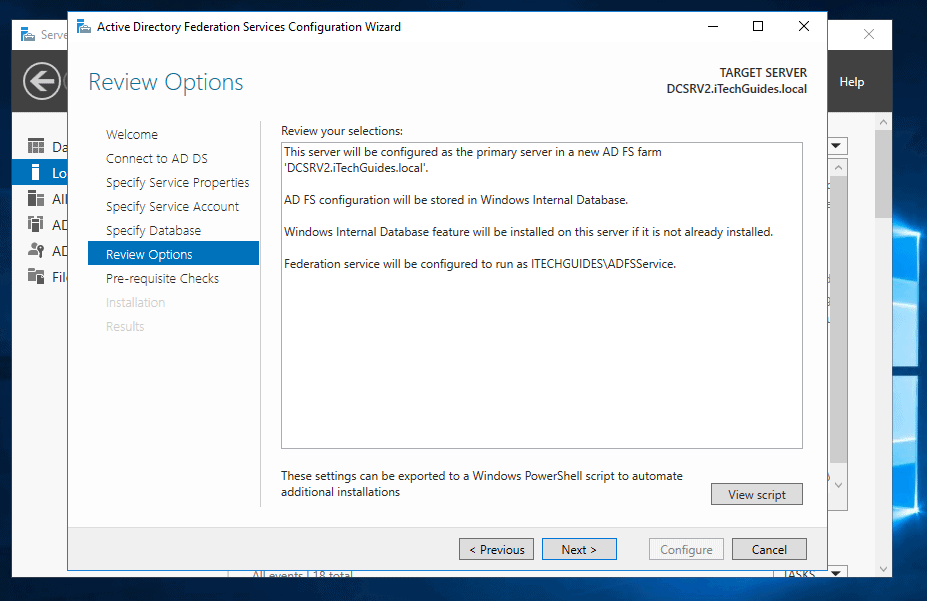
Task: Click Help in Server Manager
Action: (x=852, y=81)
